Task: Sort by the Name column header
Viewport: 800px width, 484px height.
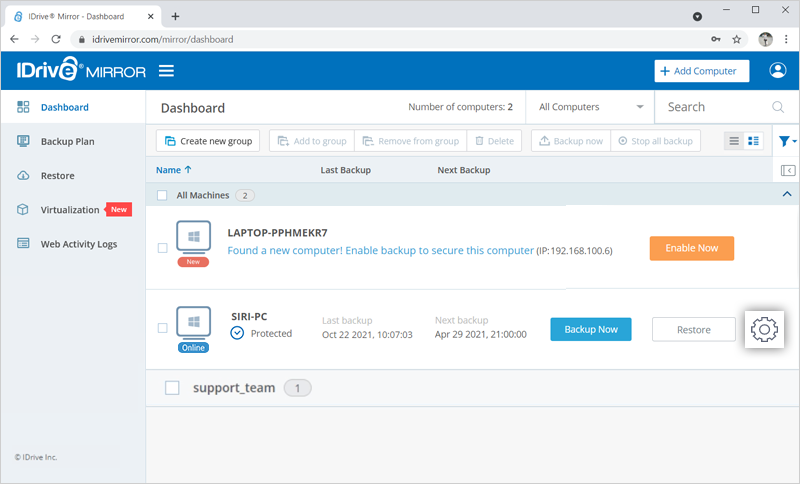Action: coord(174,170)
